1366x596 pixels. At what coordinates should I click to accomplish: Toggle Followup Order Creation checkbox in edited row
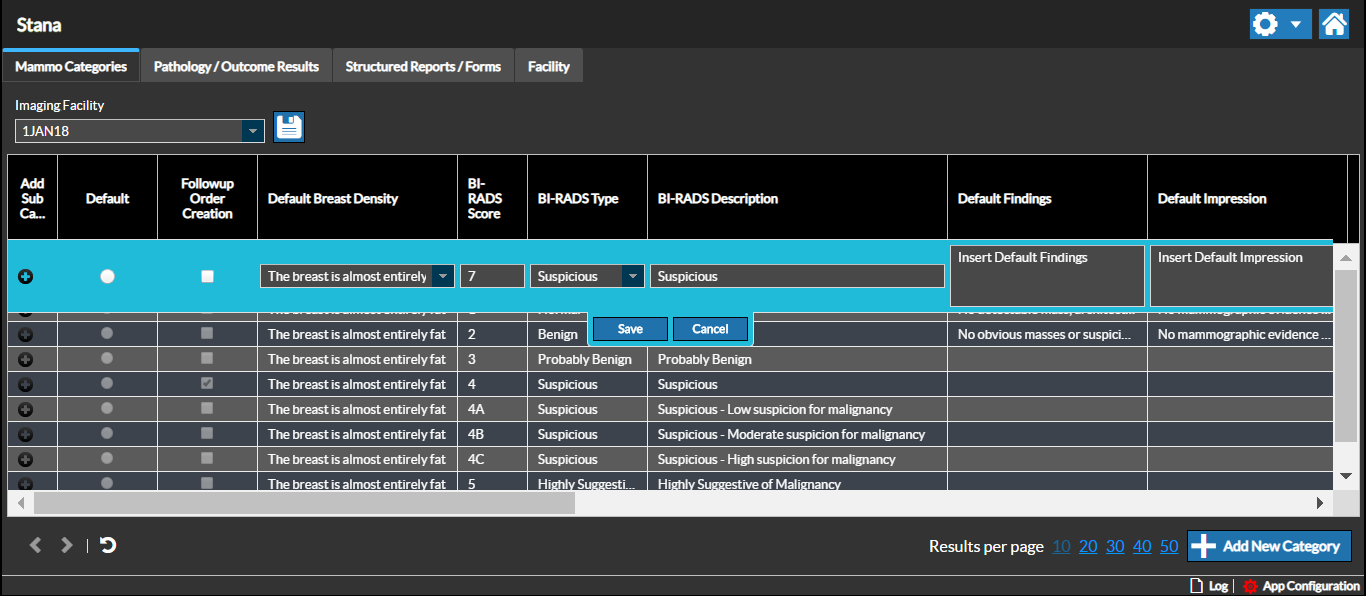pos(207,277)
